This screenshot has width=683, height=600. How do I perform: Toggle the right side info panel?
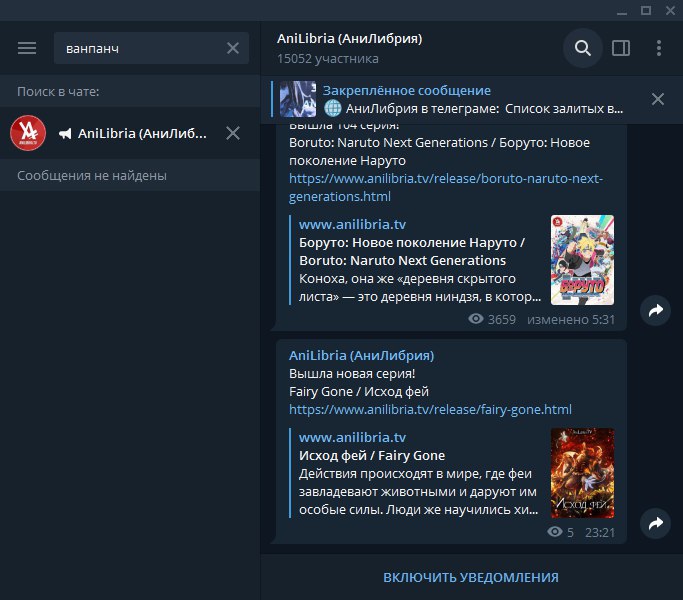[x=621, y=48]
